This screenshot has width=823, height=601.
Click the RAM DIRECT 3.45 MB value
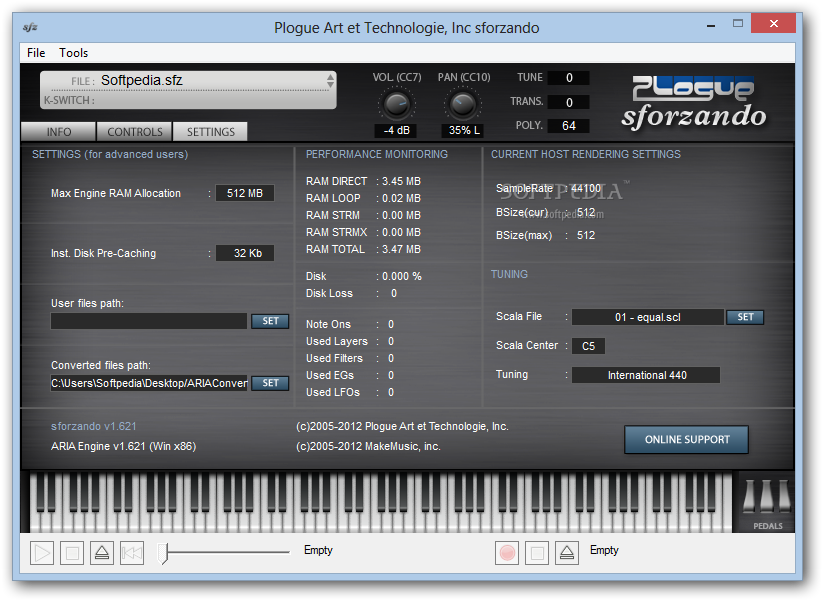pyautogui.click(x=401, y=181)
